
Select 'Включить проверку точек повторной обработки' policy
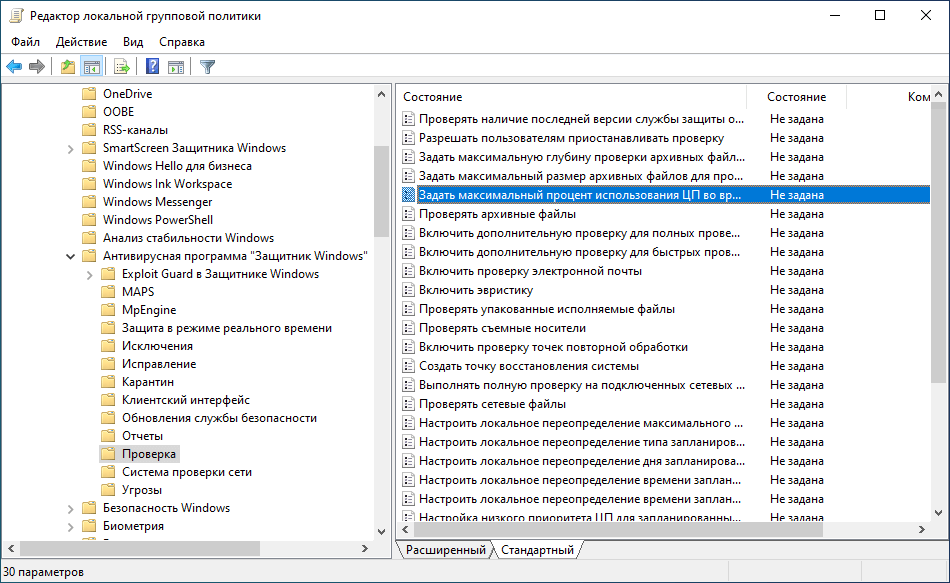click(553, 347)
